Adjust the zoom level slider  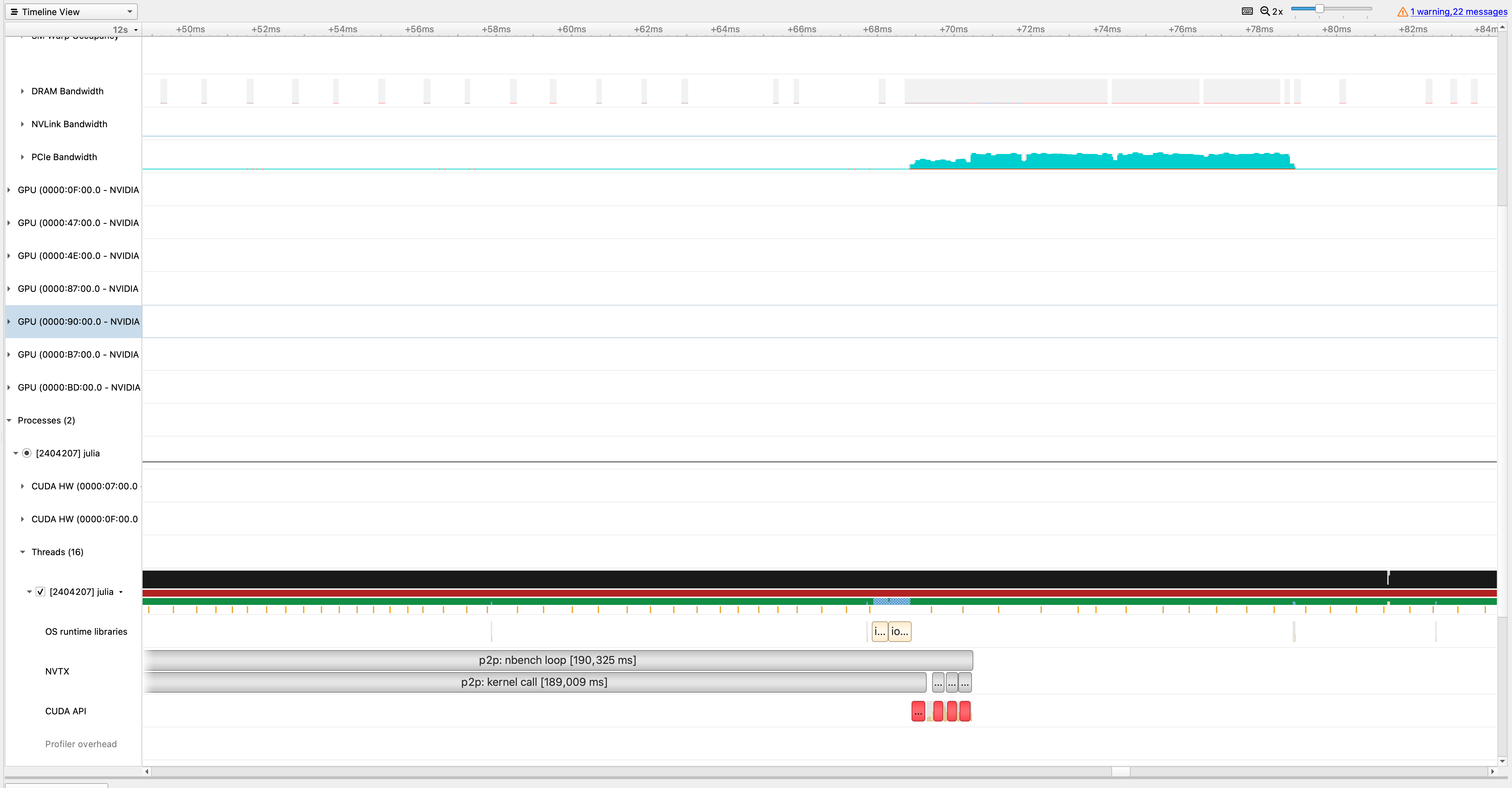(x=1320, y=9)
